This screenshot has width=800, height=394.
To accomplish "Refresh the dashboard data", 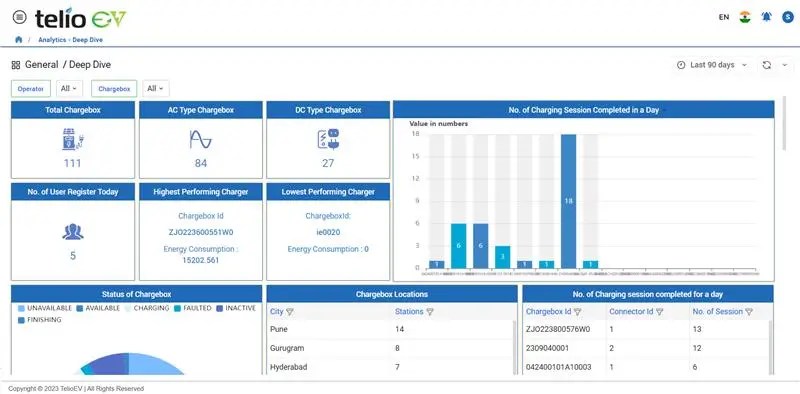I will [766, 65].
